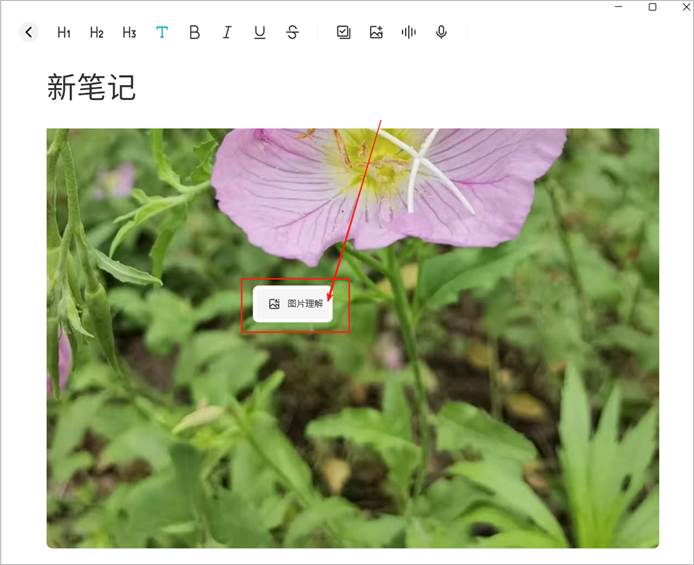The image size is (694, 565).
Task: Toggle underline formatting
Action: [x=260, y=32]
